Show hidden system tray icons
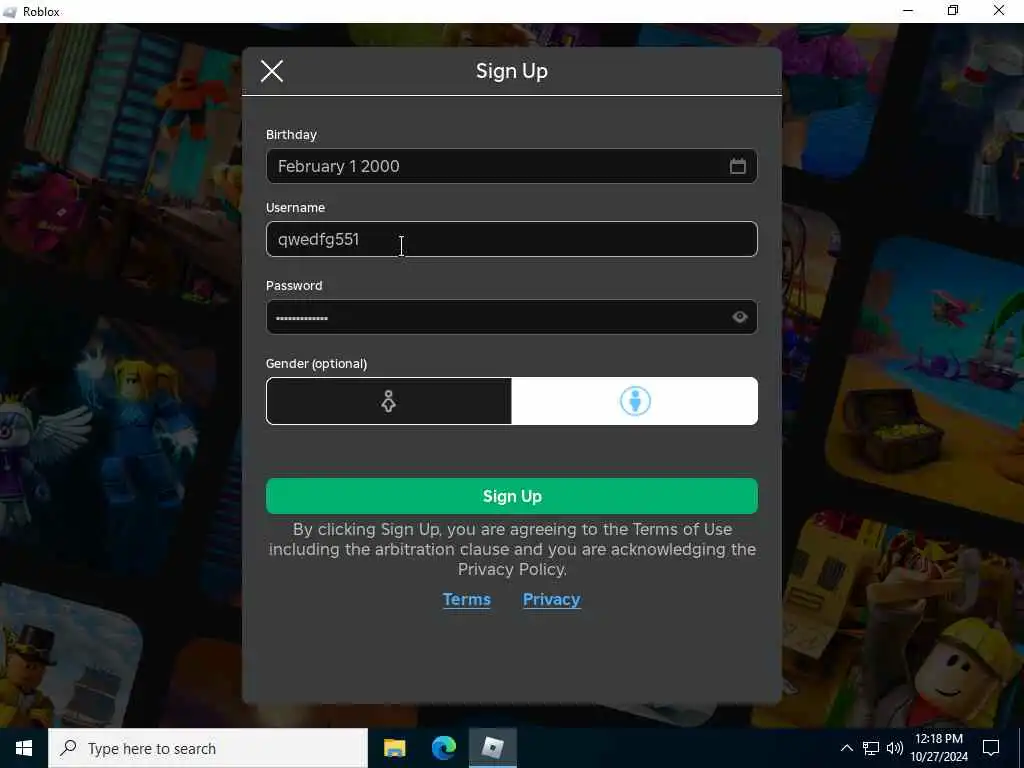Image resolution: width=1024 pixels, height=768 pixels. click(846, 748)
